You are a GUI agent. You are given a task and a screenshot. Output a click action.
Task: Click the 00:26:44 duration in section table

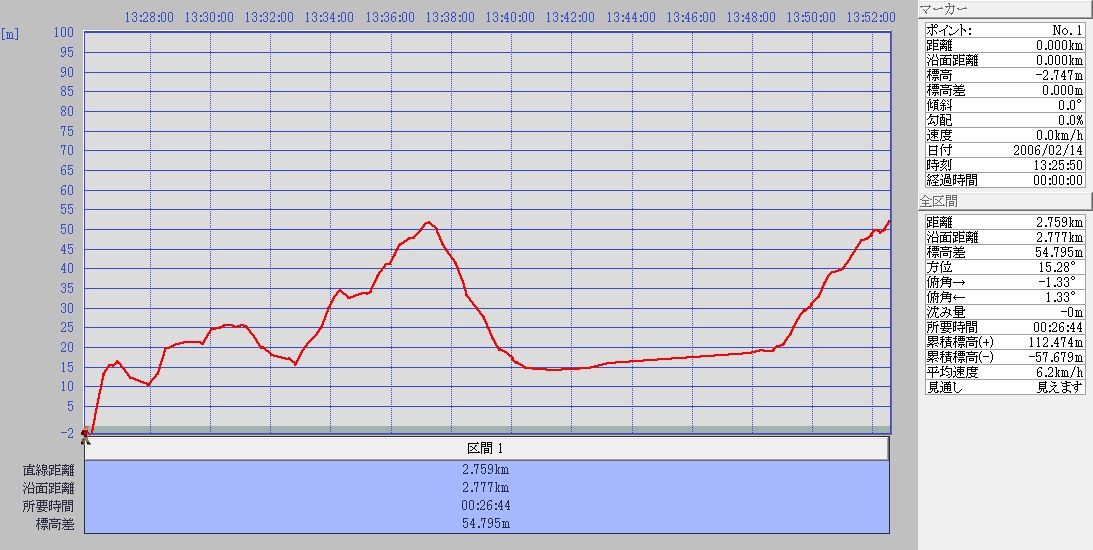point(486,506)
